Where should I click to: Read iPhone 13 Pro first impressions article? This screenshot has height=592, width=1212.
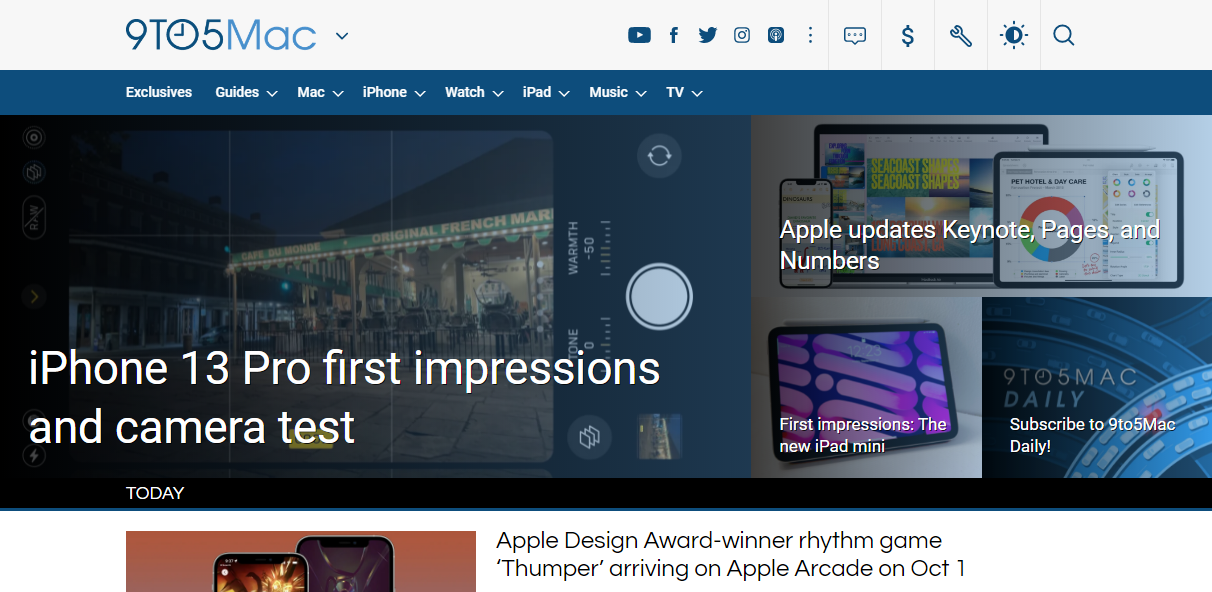pos(344,397)
